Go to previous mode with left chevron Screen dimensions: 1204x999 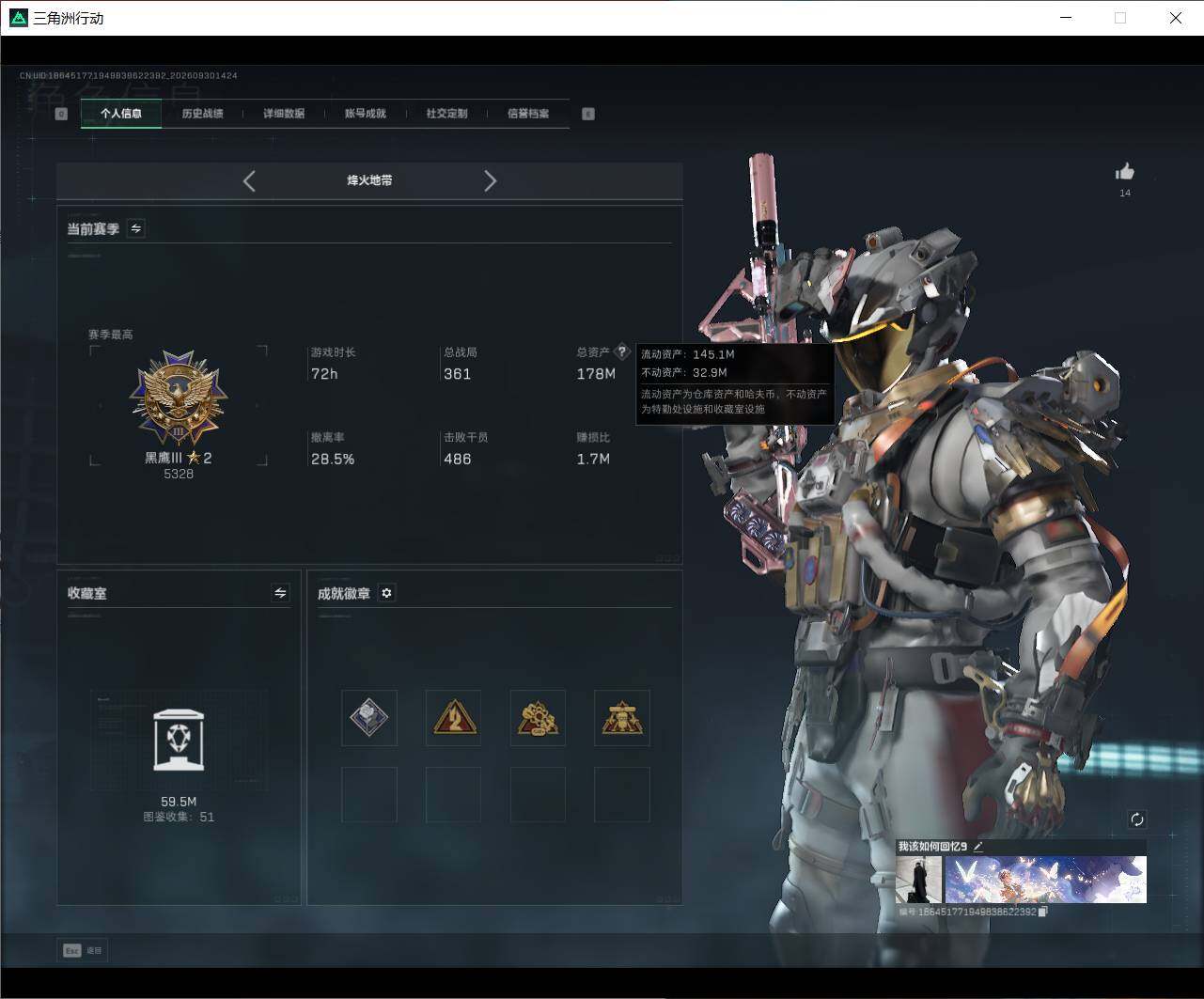(249, 181)
